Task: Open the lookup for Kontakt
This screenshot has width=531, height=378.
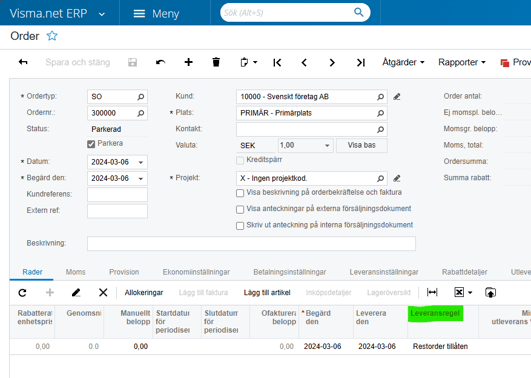Action: click(x=380, y=129)
